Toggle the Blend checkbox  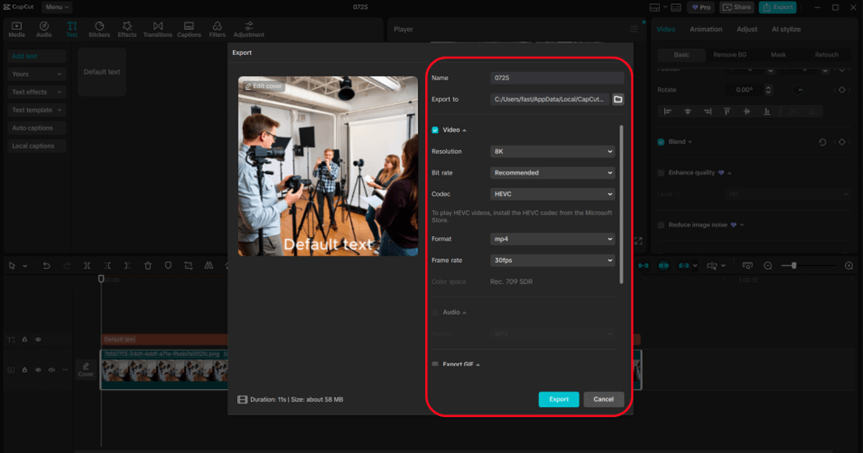(661, 142)
